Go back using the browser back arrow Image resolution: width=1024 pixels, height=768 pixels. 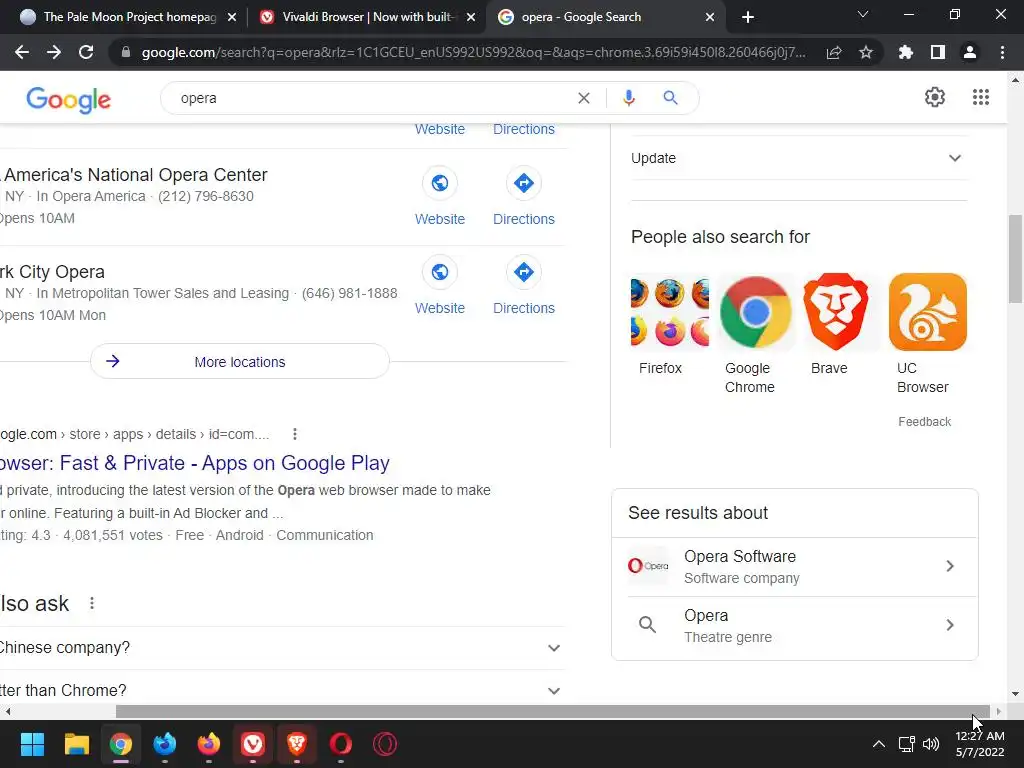click(22, 52)
